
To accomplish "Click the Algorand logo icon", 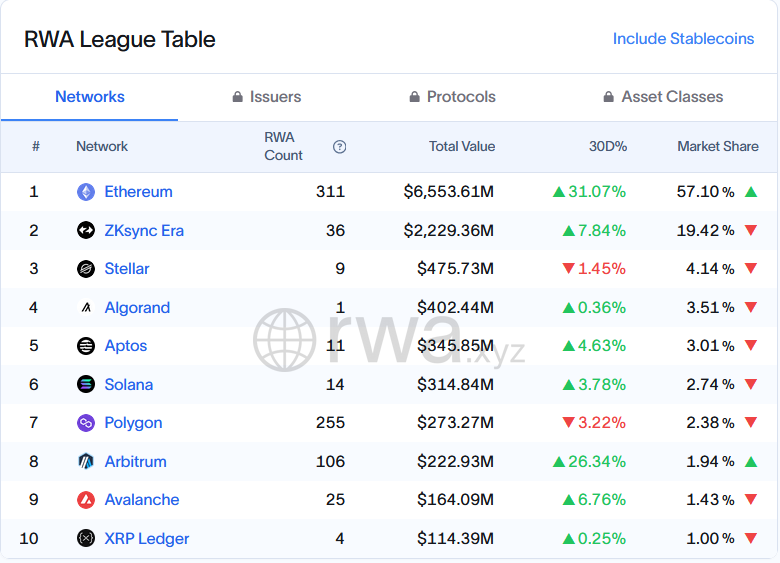I will (86, 308).
